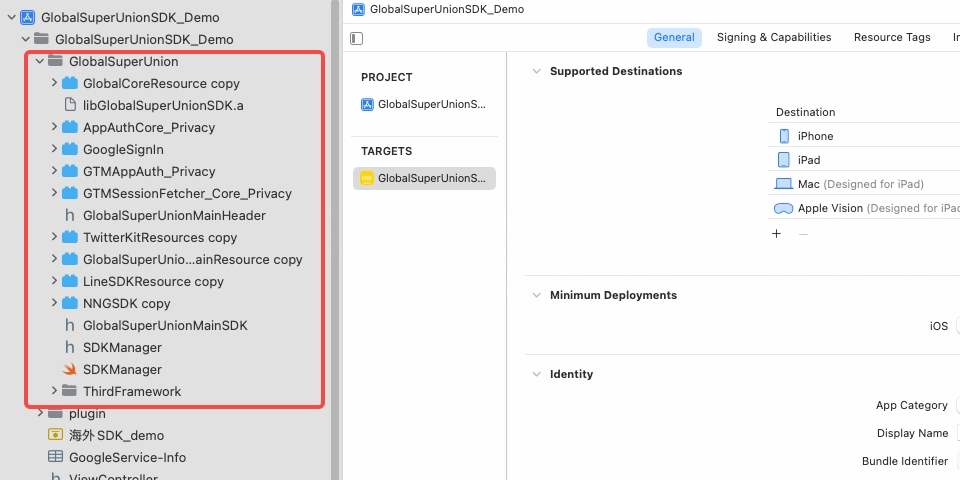960x480 pixels.
Task: Collapse the Minimum Deployments section
Action: coord(536,295)
